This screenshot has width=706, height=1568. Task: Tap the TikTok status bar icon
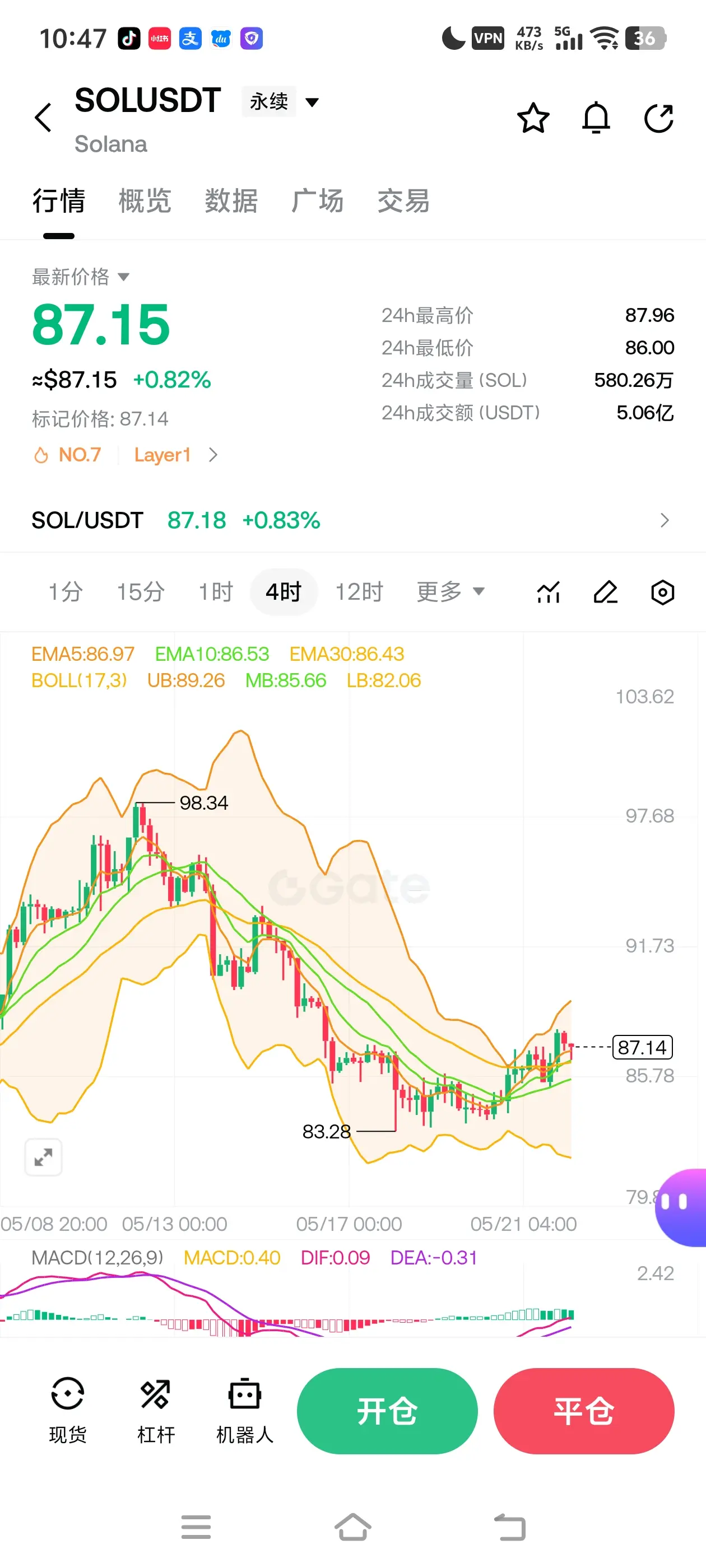(129, 38)
